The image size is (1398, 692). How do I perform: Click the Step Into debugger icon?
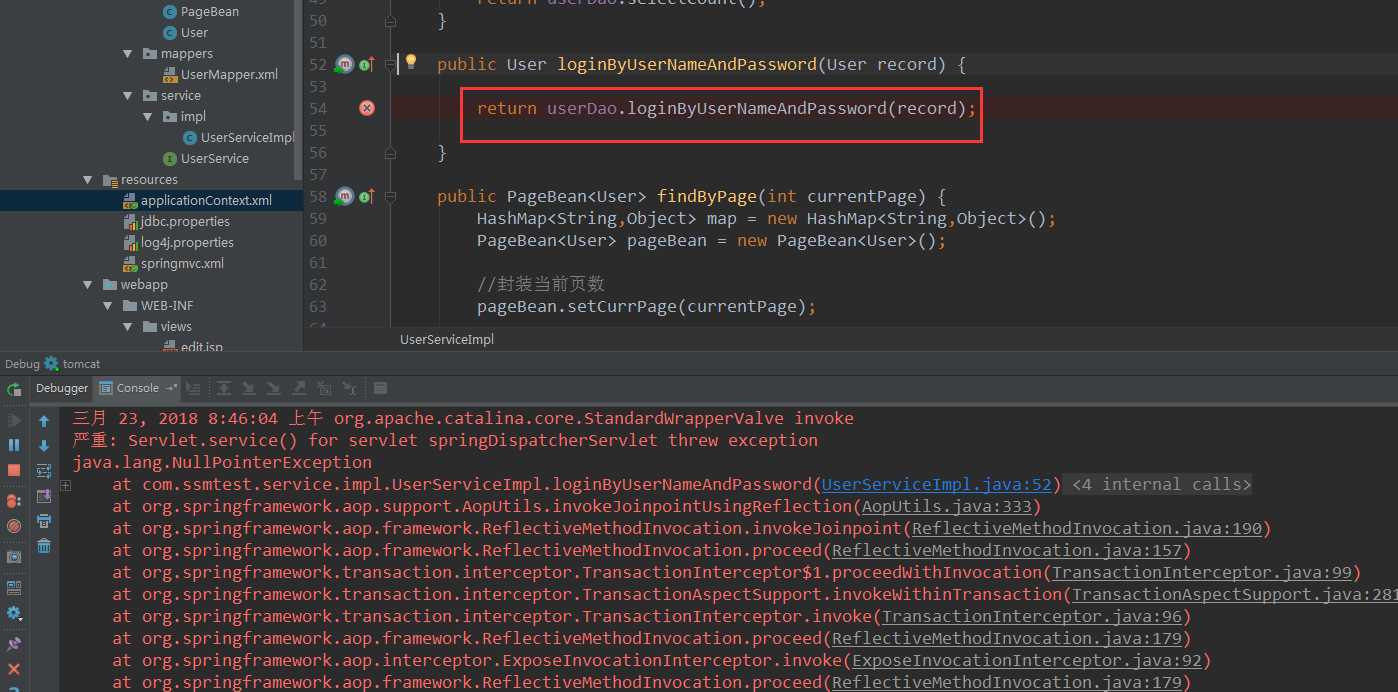(x=249, y=388)
